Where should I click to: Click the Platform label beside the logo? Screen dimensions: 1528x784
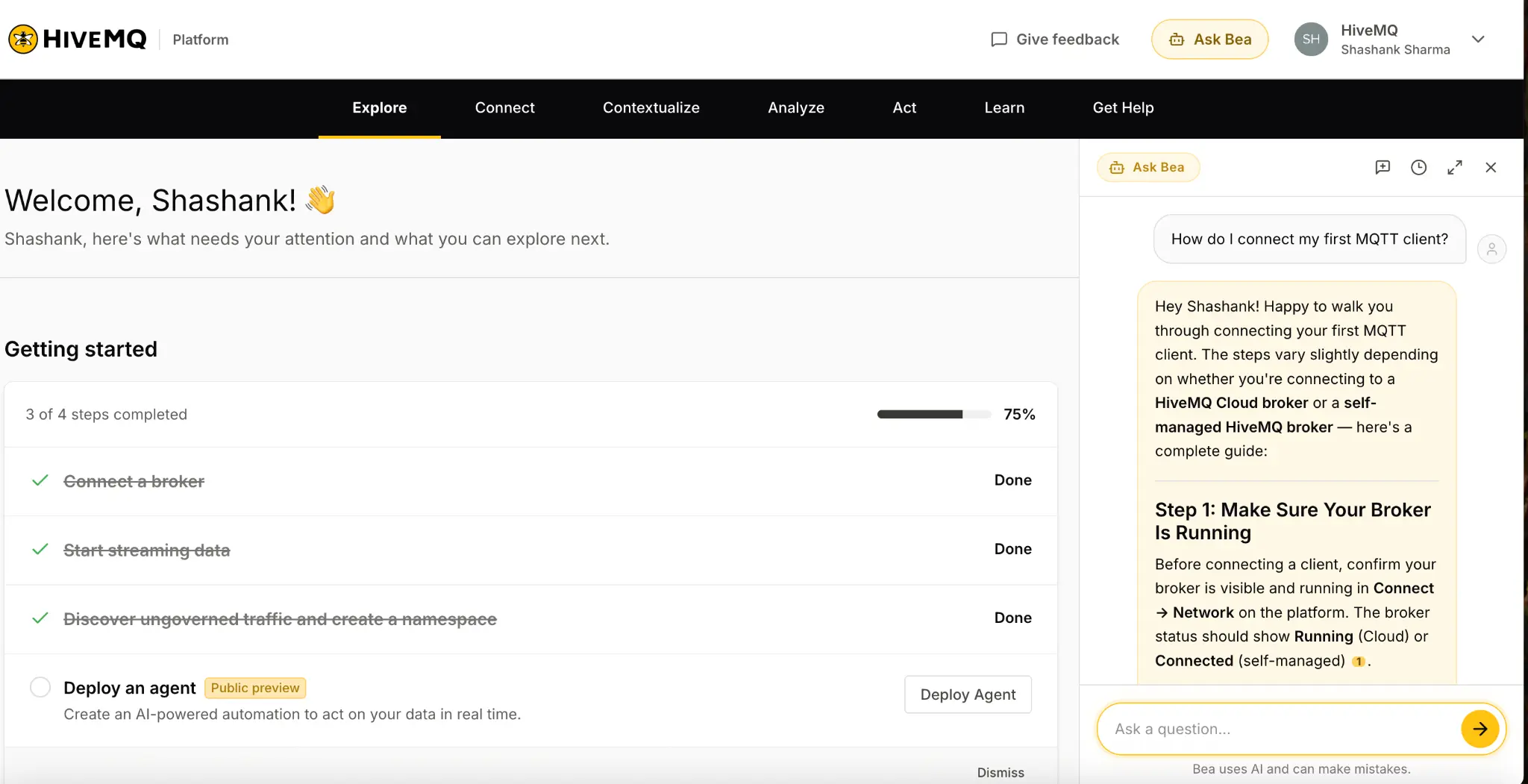(201, 40)
